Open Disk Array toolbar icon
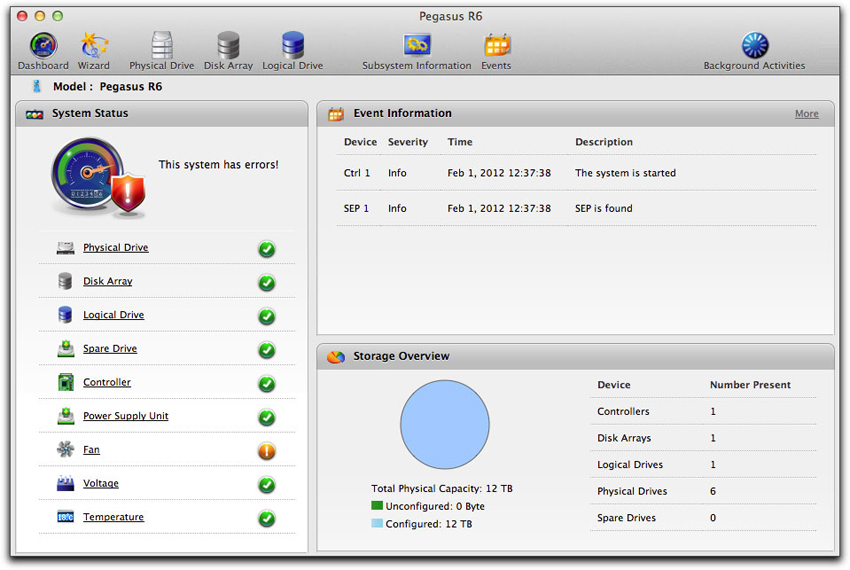850x570 pixels. [228, 46]
